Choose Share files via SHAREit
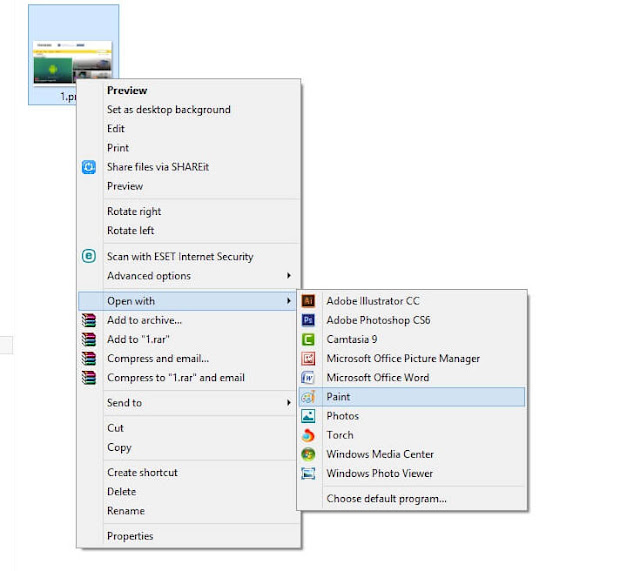 point(158,167)
